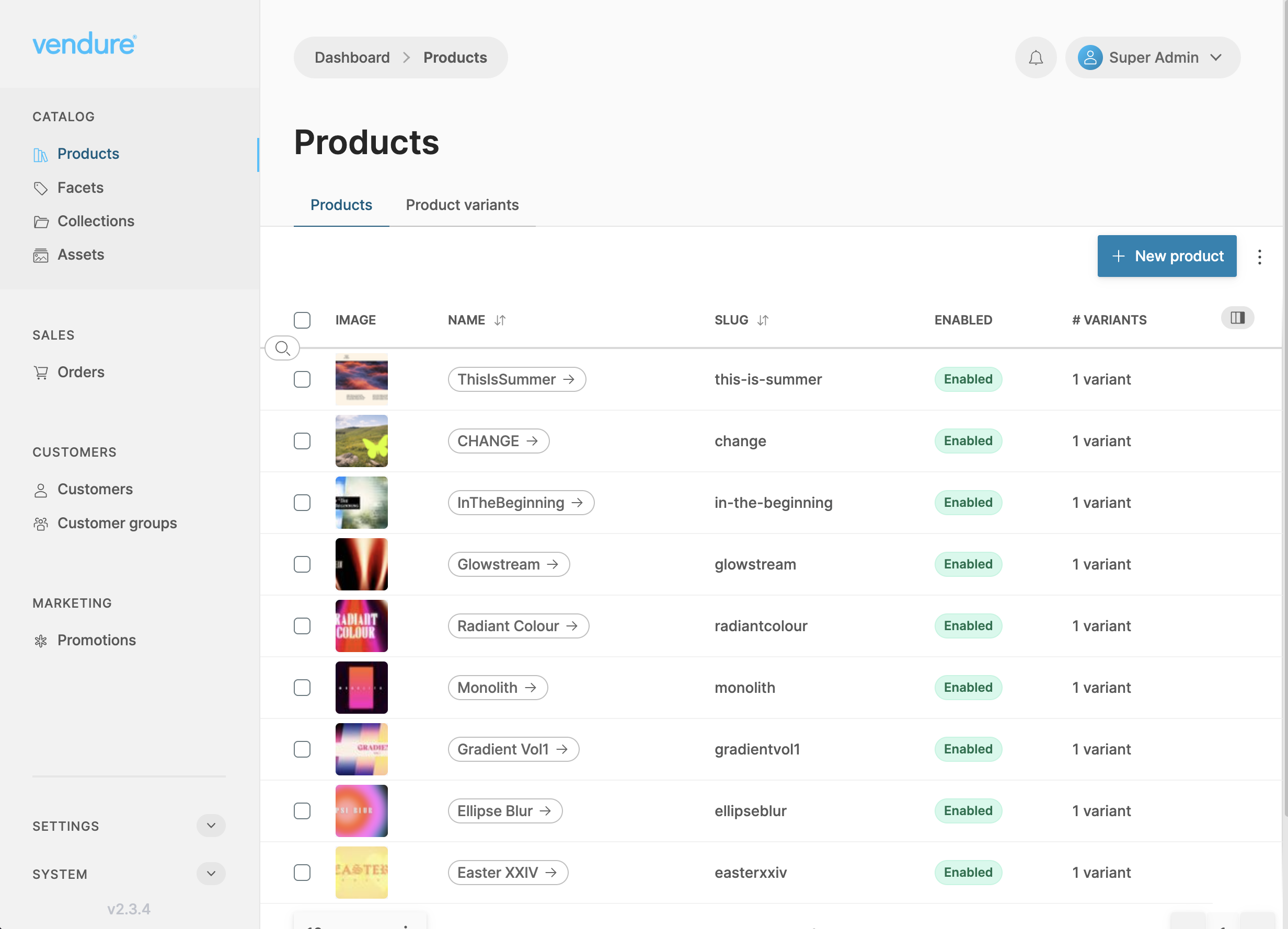Click arrow icon in Glowstream chip

(553, 565)
